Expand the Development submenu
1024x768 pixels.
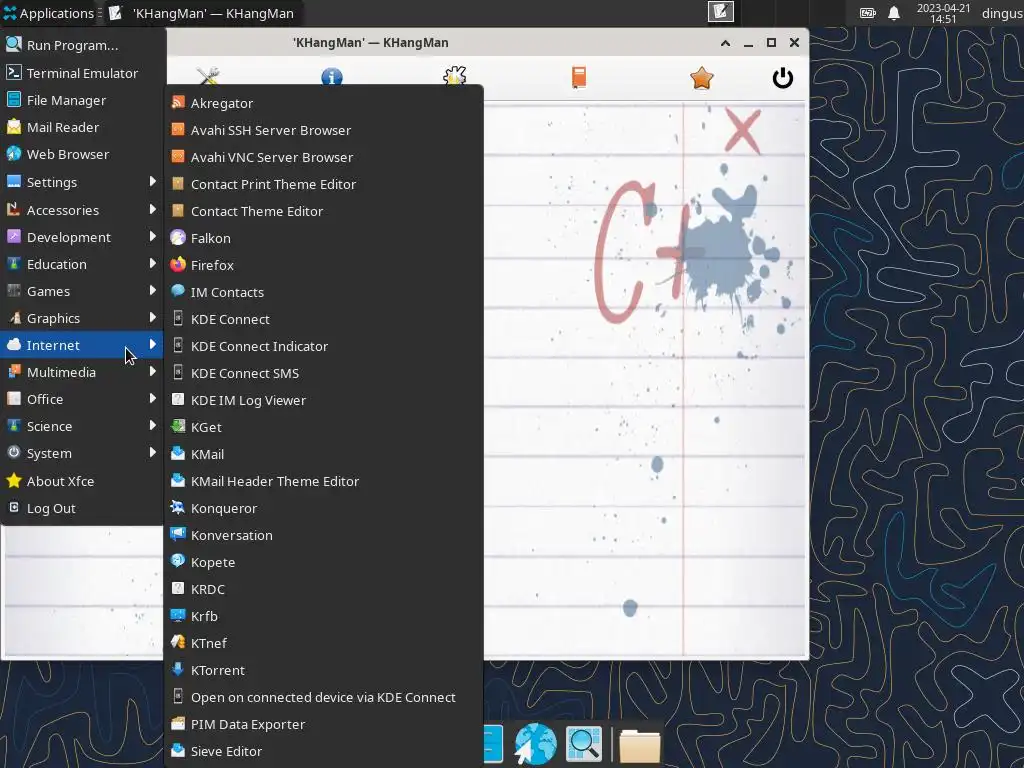click(82, 237)
